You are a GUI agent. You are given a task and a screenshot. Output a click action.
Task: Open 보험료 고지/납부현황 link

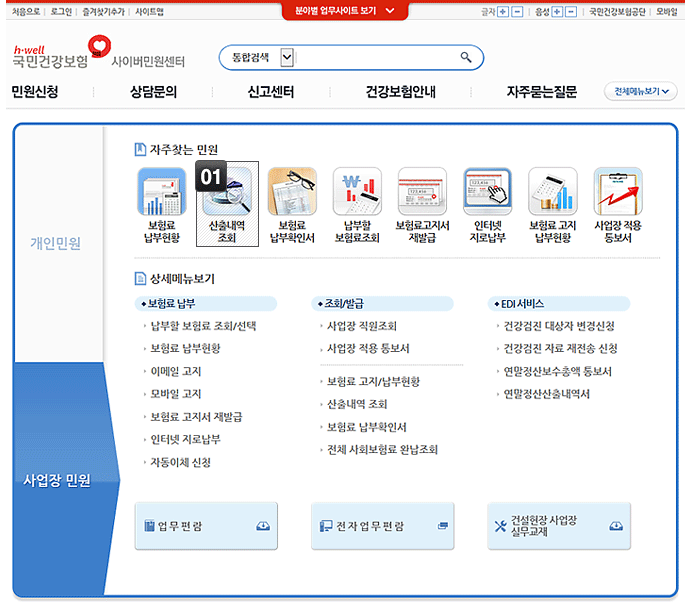(x=373, y=381)
